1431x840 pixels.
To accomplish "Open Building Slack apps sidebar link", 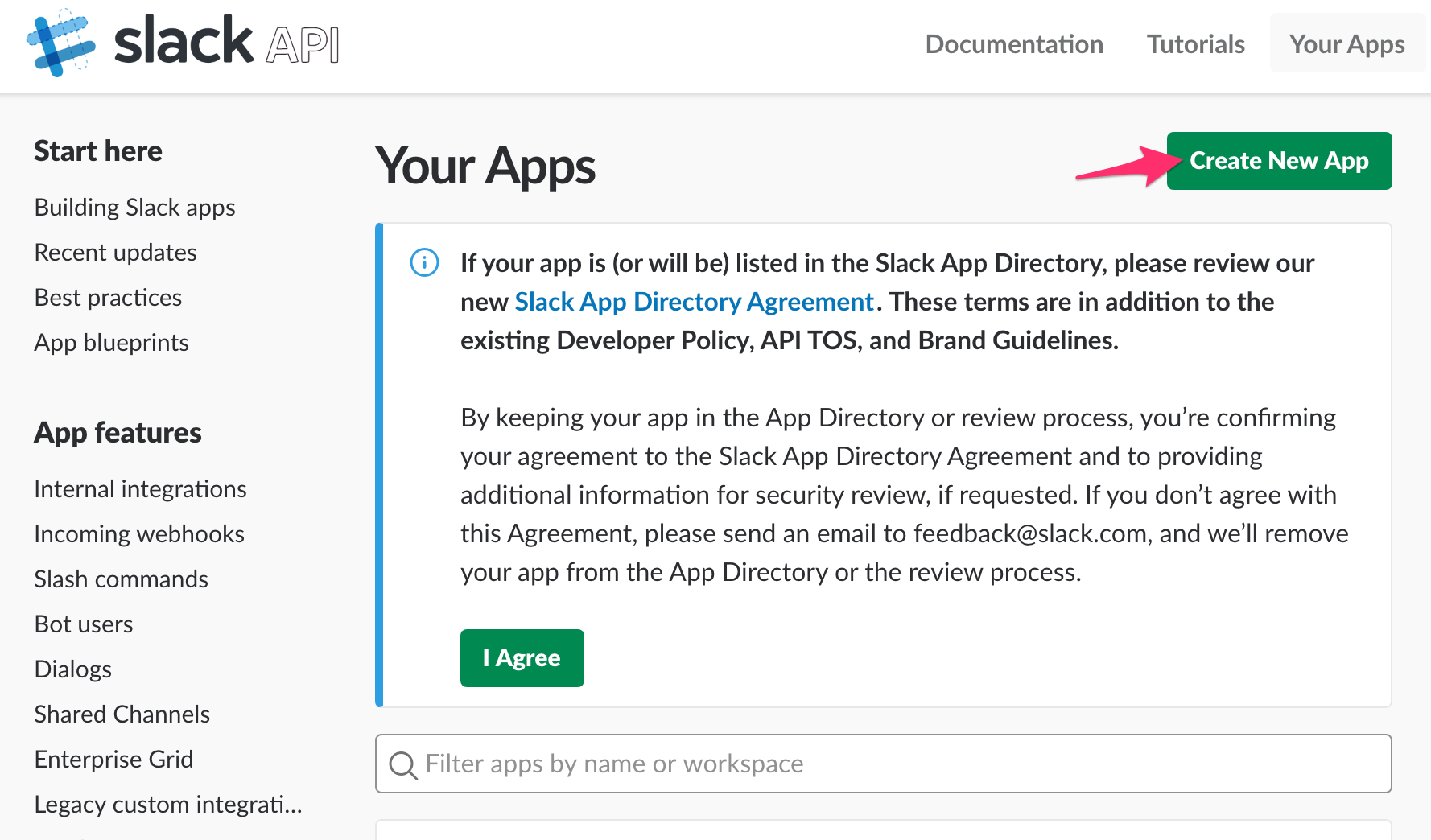I will (134, 208).
